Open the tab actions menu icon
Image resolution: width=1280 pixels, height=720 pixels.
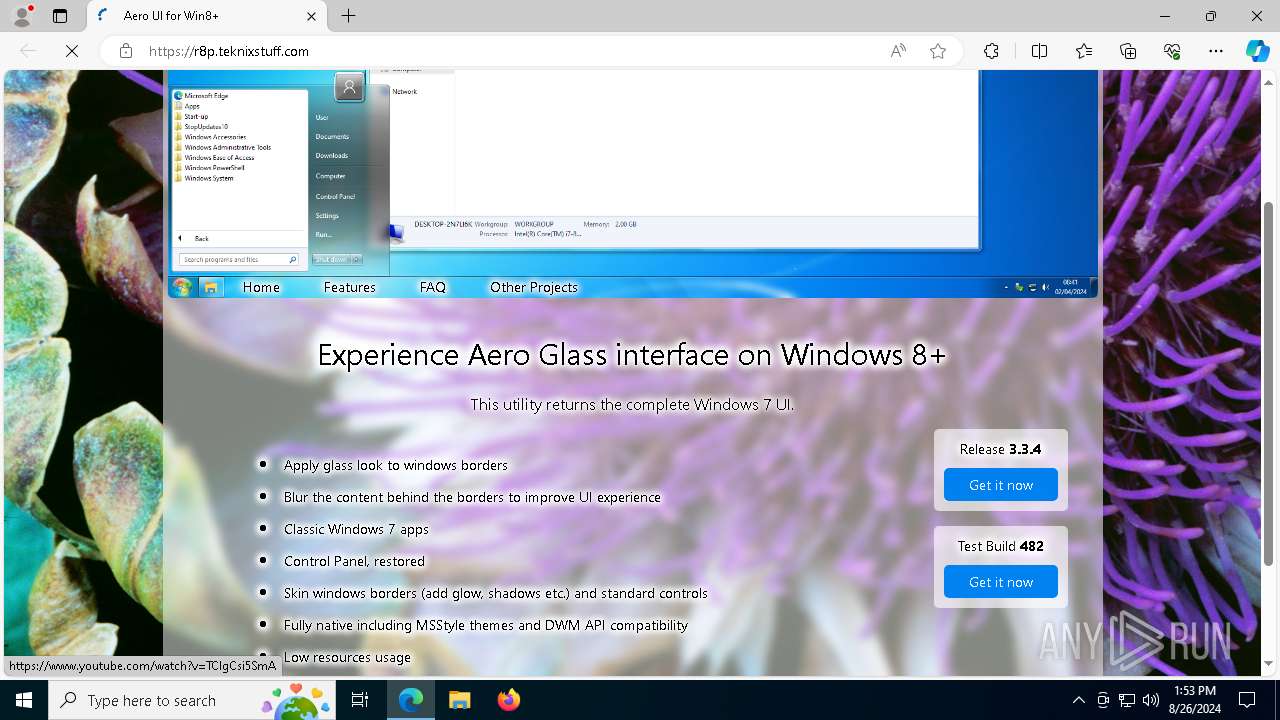pos(60,16)
